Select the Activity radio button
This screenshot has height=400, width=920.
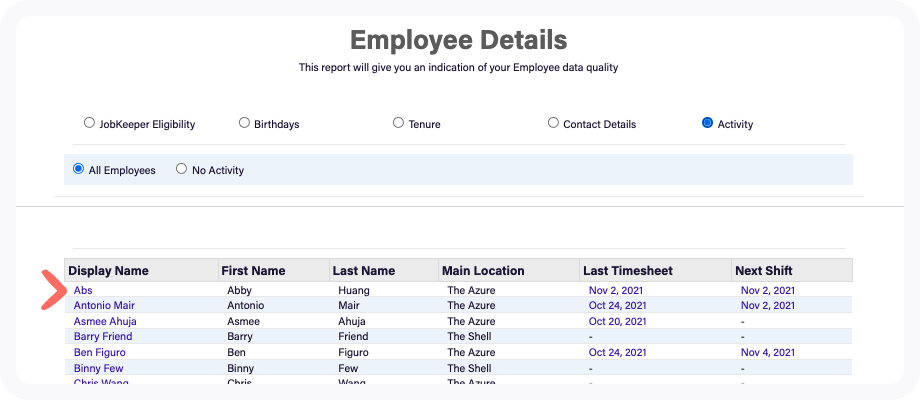(708, 123)
